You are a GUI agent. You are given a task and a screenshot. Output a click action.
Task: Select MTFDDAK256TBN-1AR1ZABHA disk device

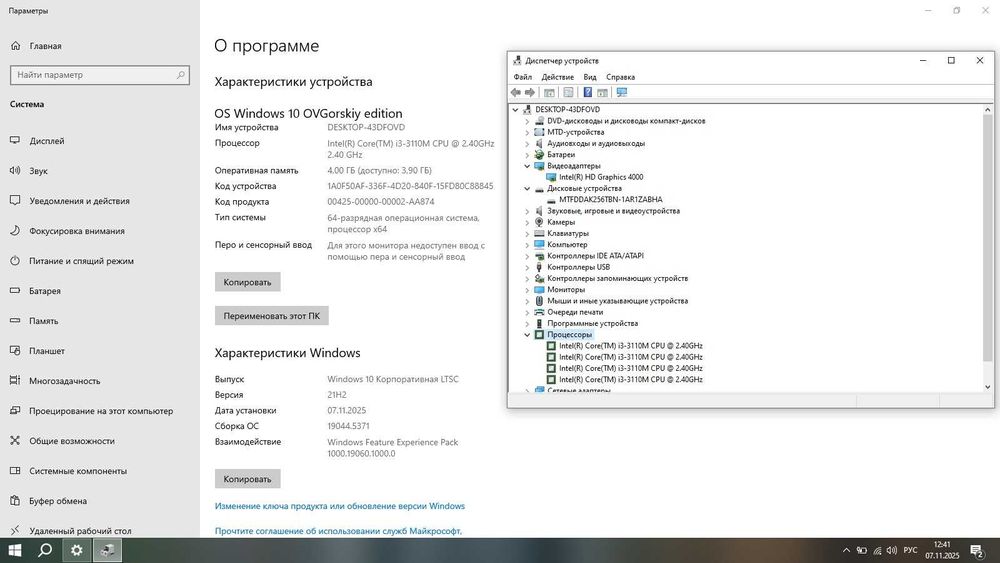point(610,200)
